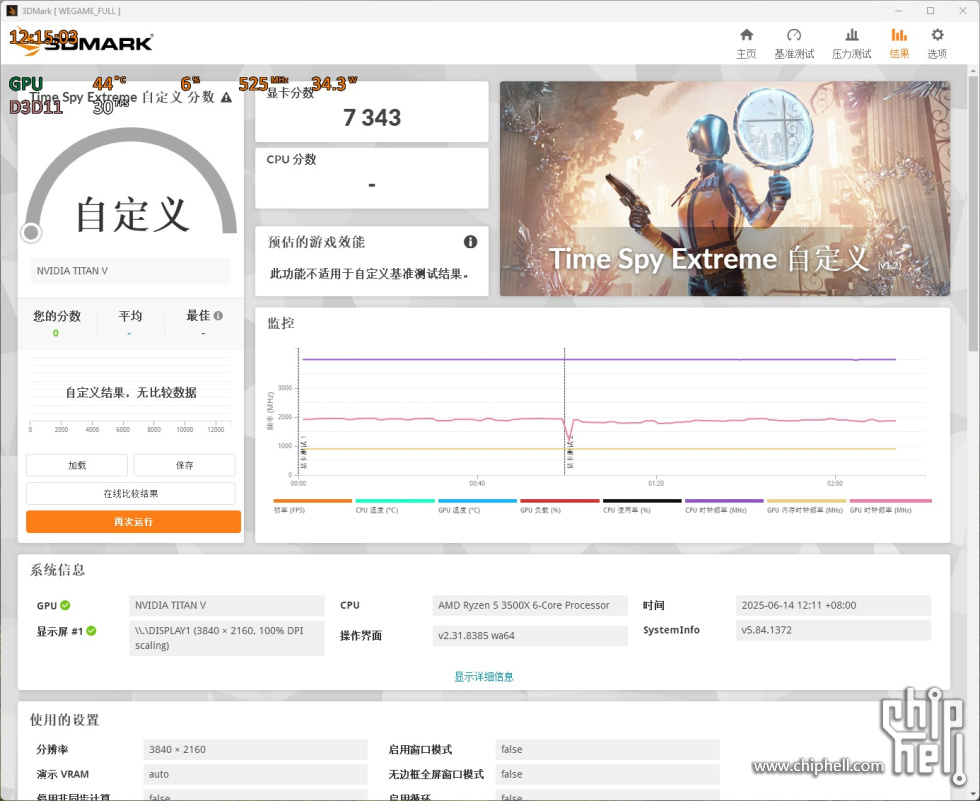
Task: Click the gauge needle circle
Action: tap(31, 232)
